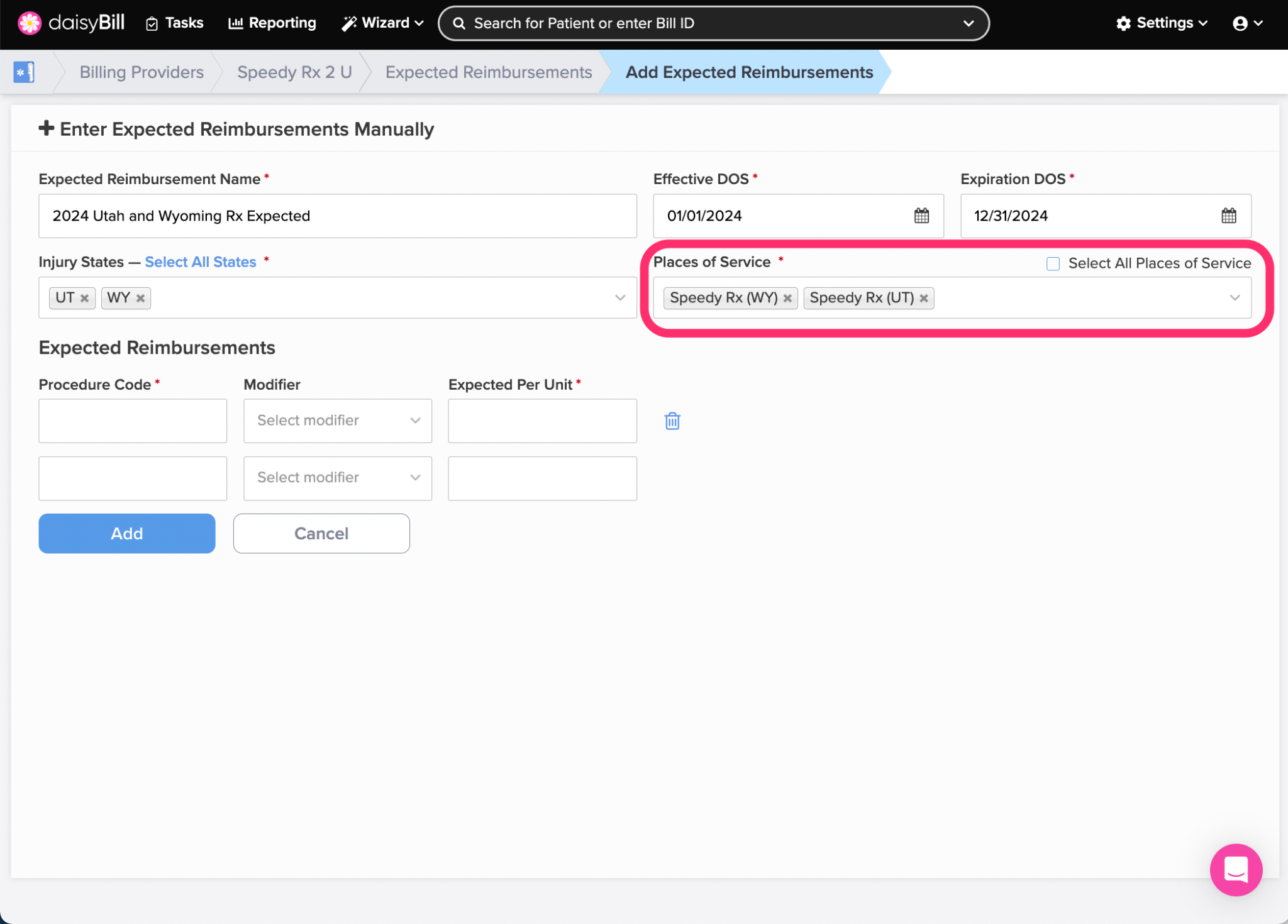Remove the Speedy Rx (WY) tag
Image resolution: width=1288 pixels, height=924 pixels.
coord(787,299)
